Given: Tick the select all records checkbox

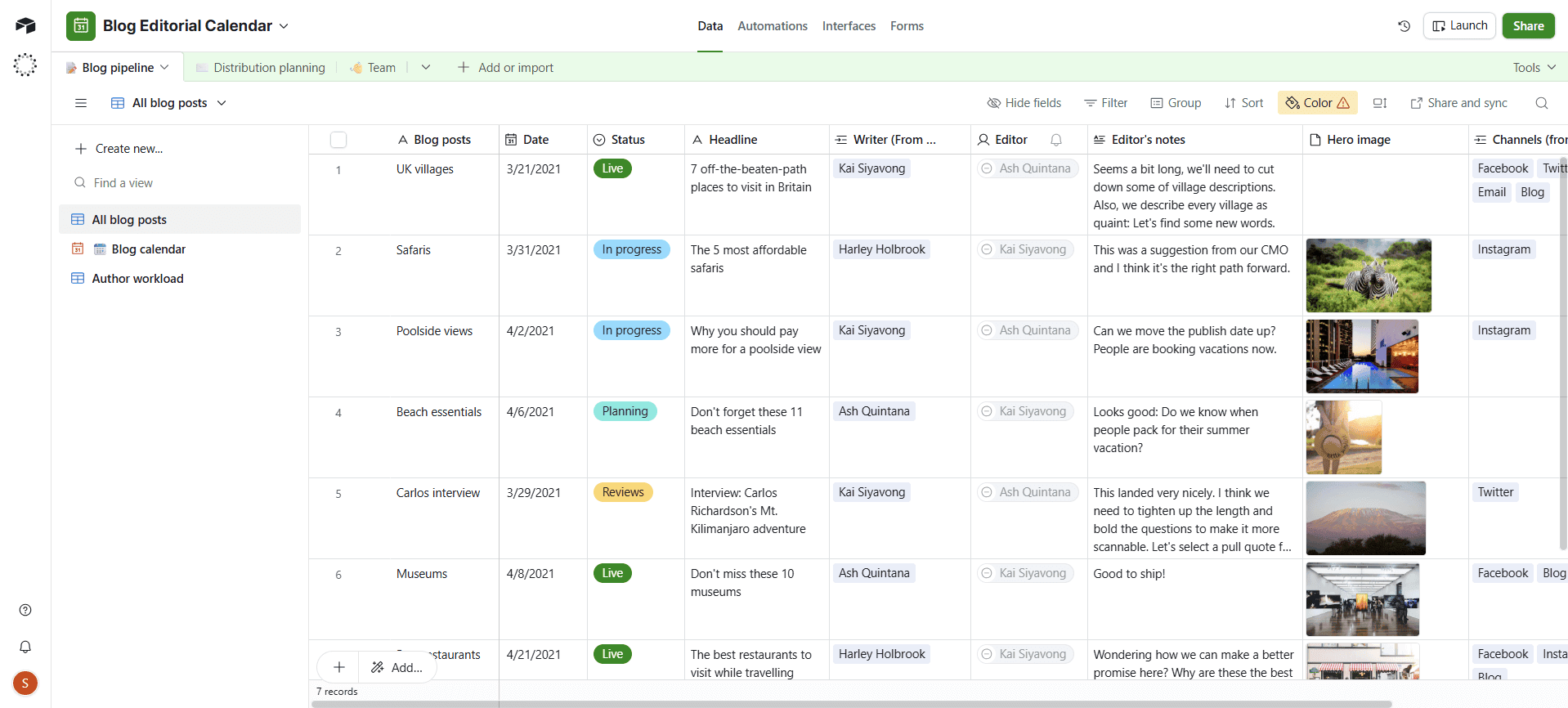Looking at the screenshot, I should (x=338, y=140).
